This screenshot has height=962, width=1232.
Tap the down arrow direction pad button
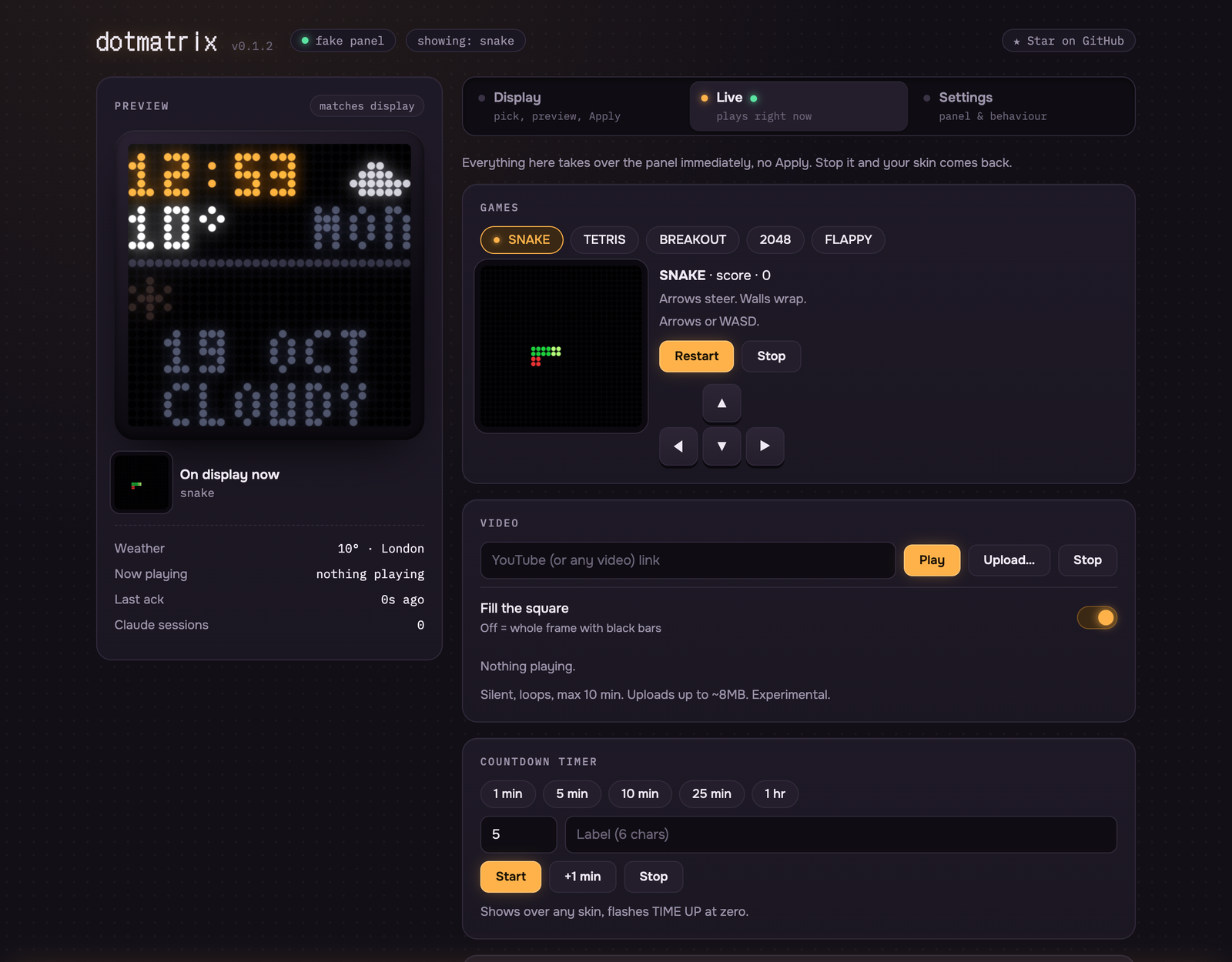(x=721, y=446)
